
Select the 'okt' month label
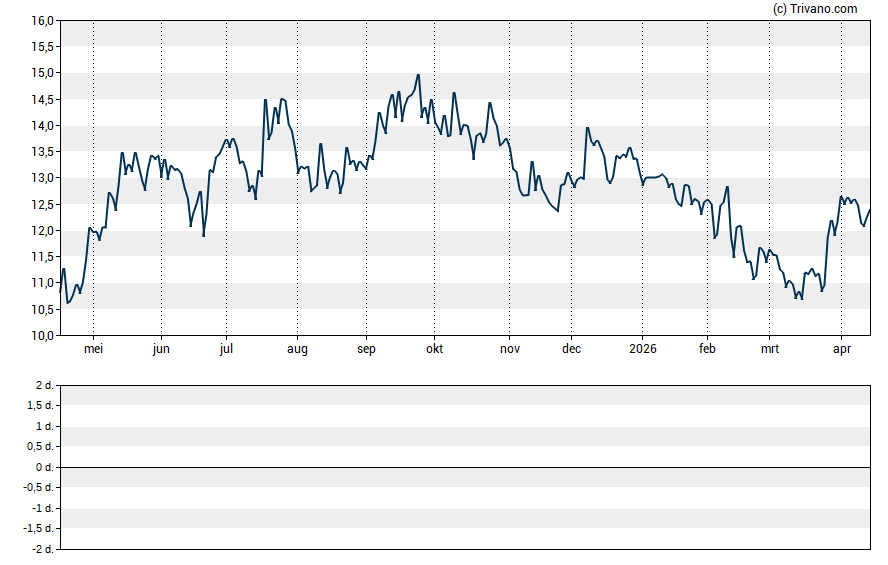pyautogui.click(x=434, y=349)
